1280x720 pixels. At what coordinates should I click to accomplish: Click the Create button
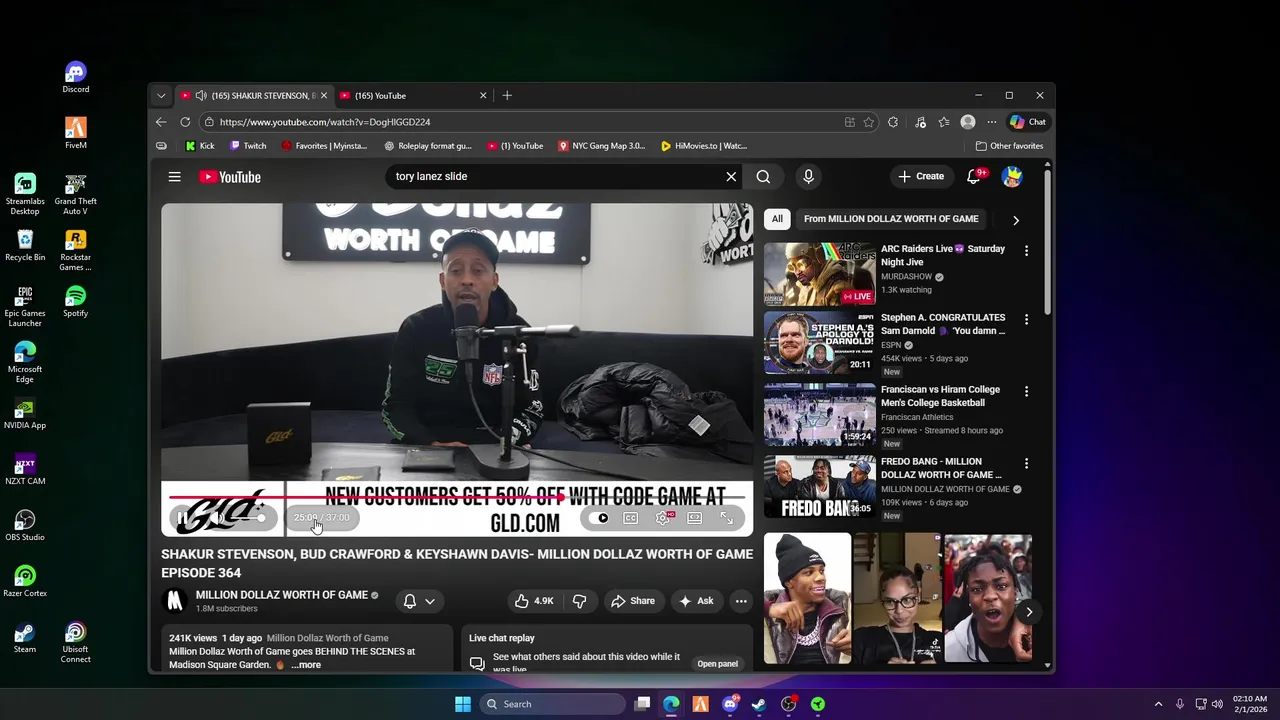[921, 177]
